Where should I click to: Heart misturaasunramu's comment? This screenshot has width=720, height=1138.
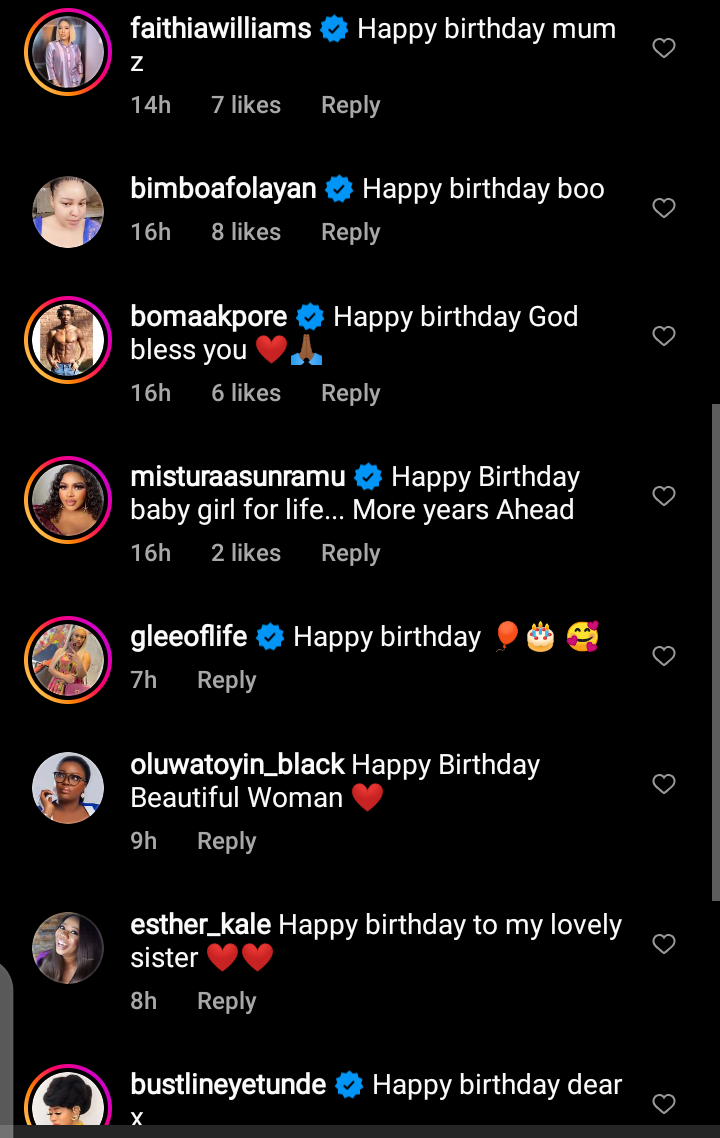664,496
